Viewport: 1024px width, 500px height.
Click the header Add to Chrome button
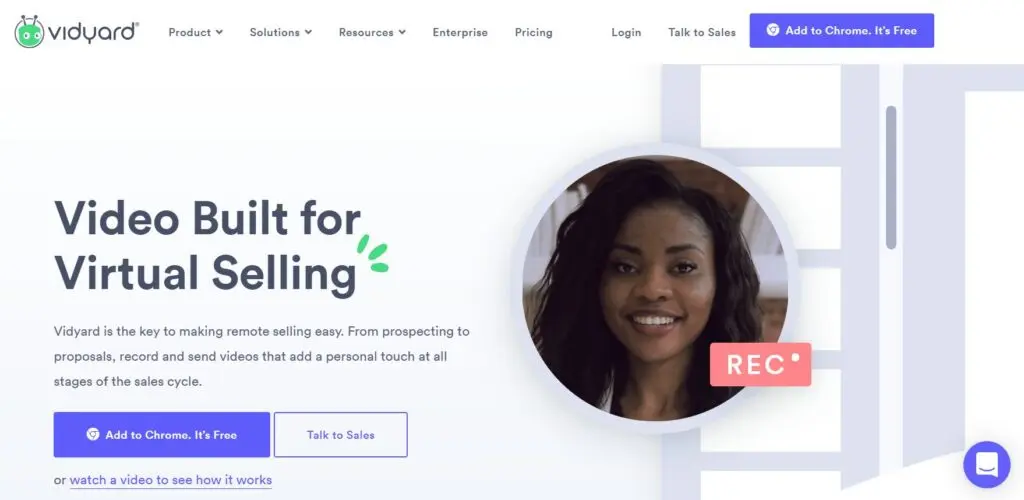[x=842, y=31]
